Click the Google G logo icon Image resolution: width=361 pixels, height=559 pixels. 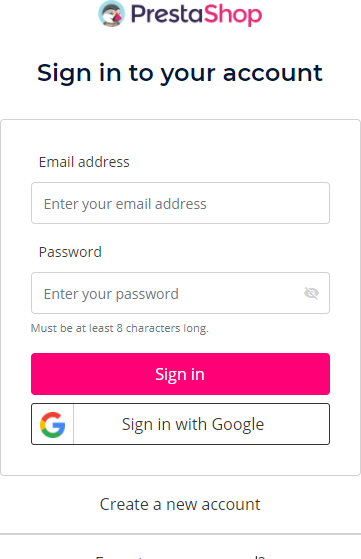(x=52, y=424)
